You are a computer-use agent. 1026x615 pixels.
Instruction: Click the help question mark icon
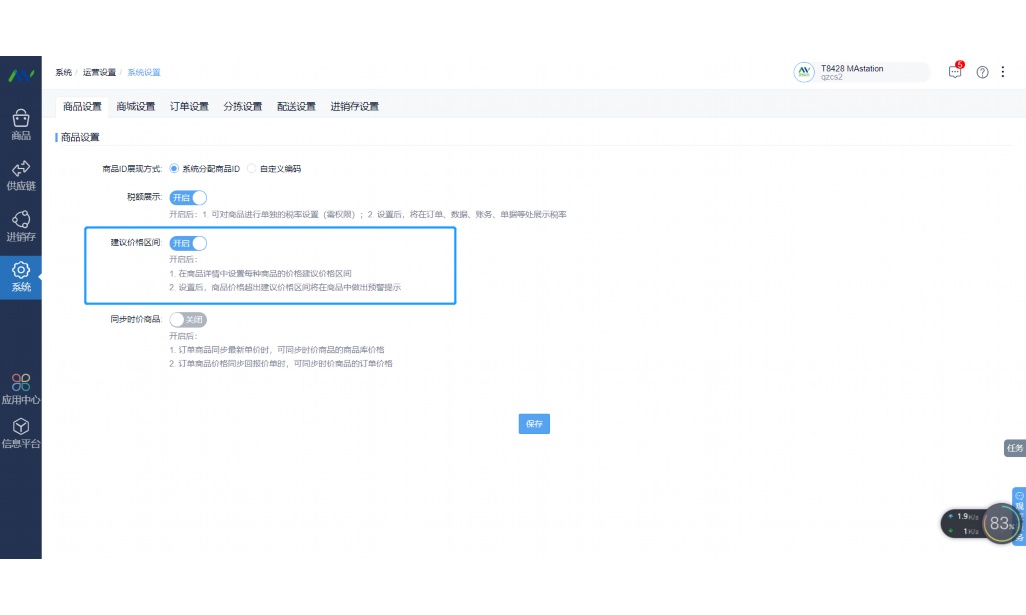coord(982,72)
